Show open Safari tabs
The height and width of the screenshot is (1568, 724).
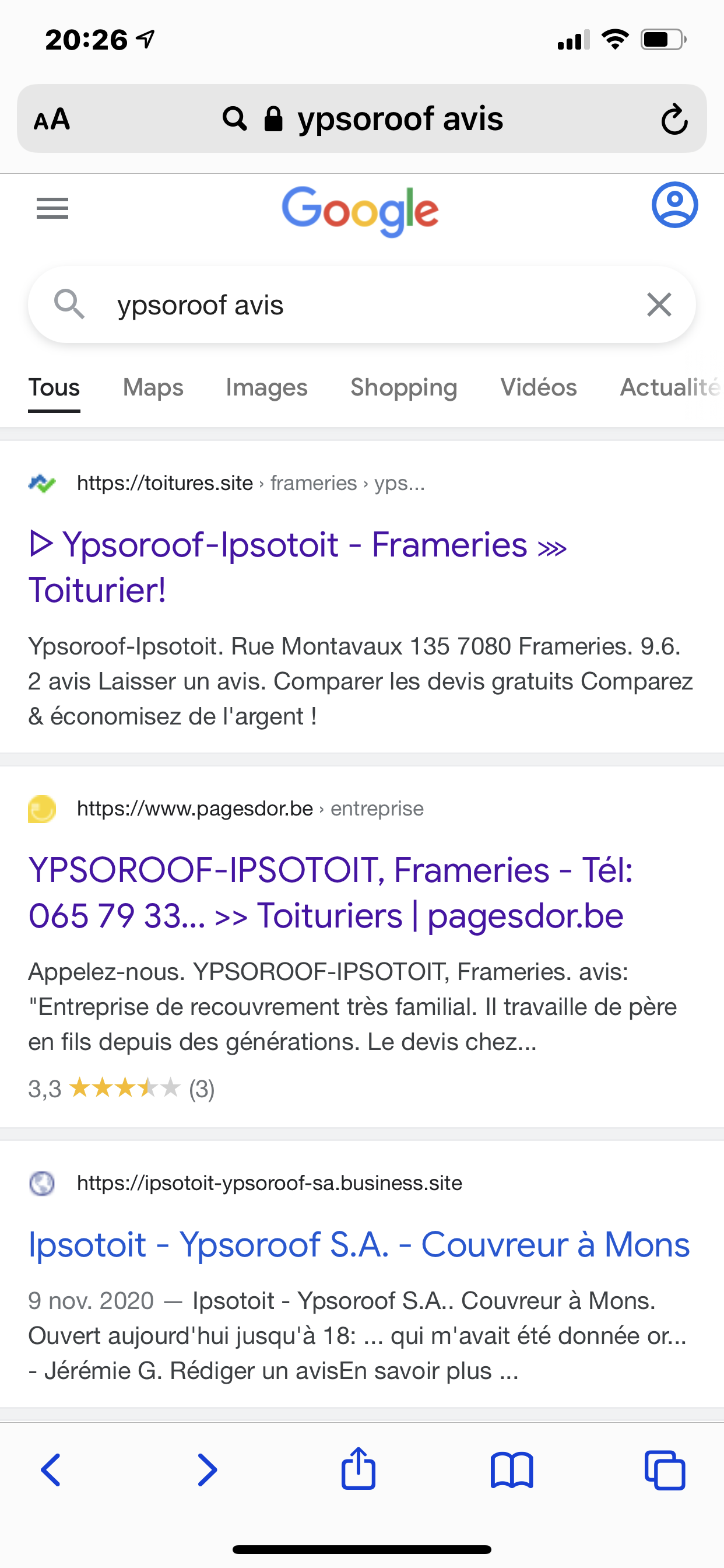coord(665,1470)
